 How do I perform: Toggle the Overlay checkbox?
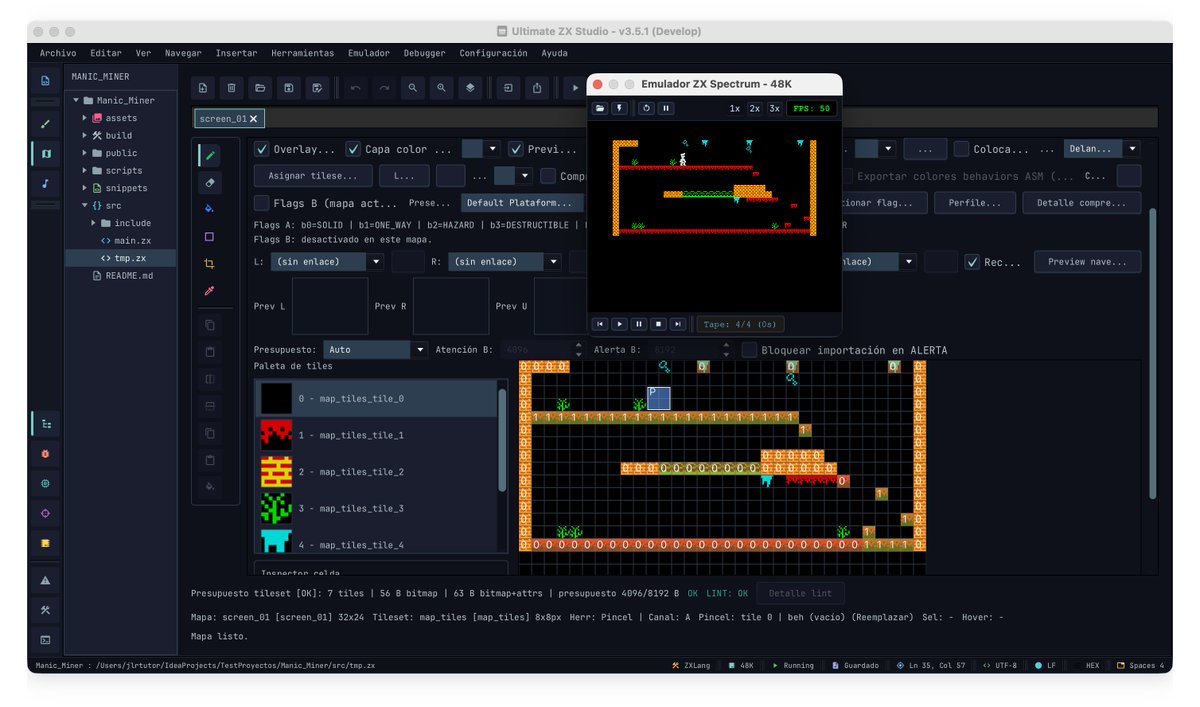point(262,149)
